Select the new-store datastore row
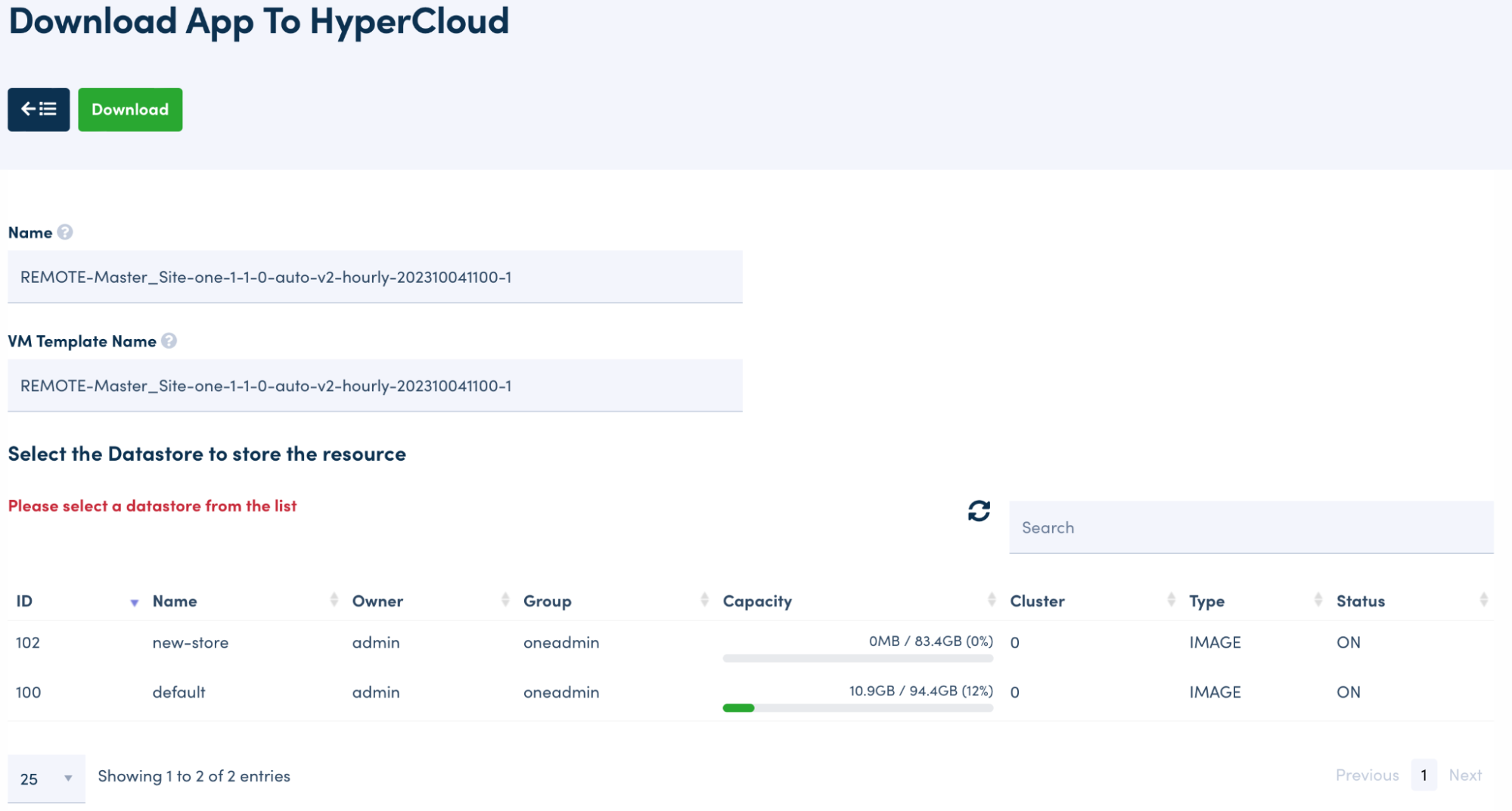 pos(190,643)
